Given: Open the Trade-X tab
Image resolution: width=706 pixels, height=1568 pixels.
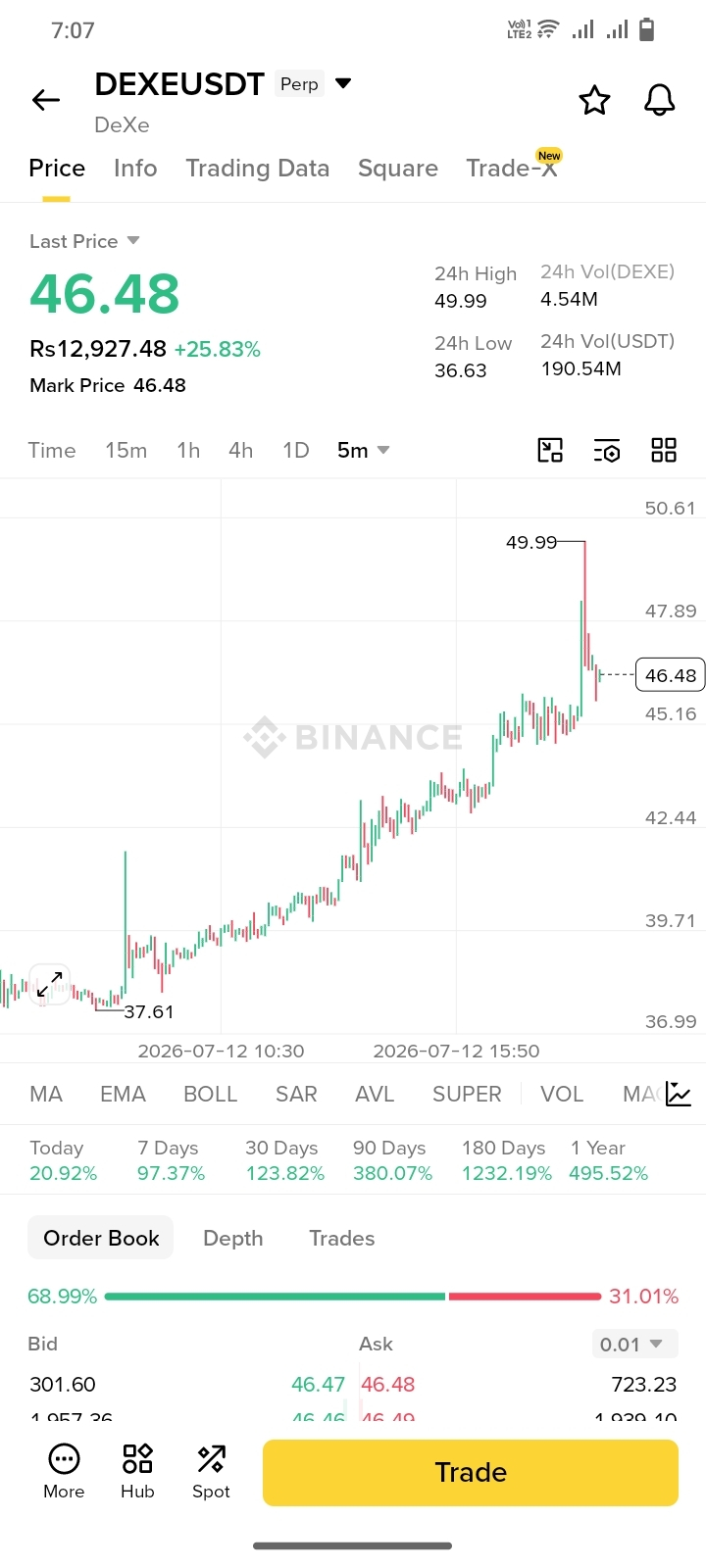Looking at the screenshot, I should click(512, 169).
